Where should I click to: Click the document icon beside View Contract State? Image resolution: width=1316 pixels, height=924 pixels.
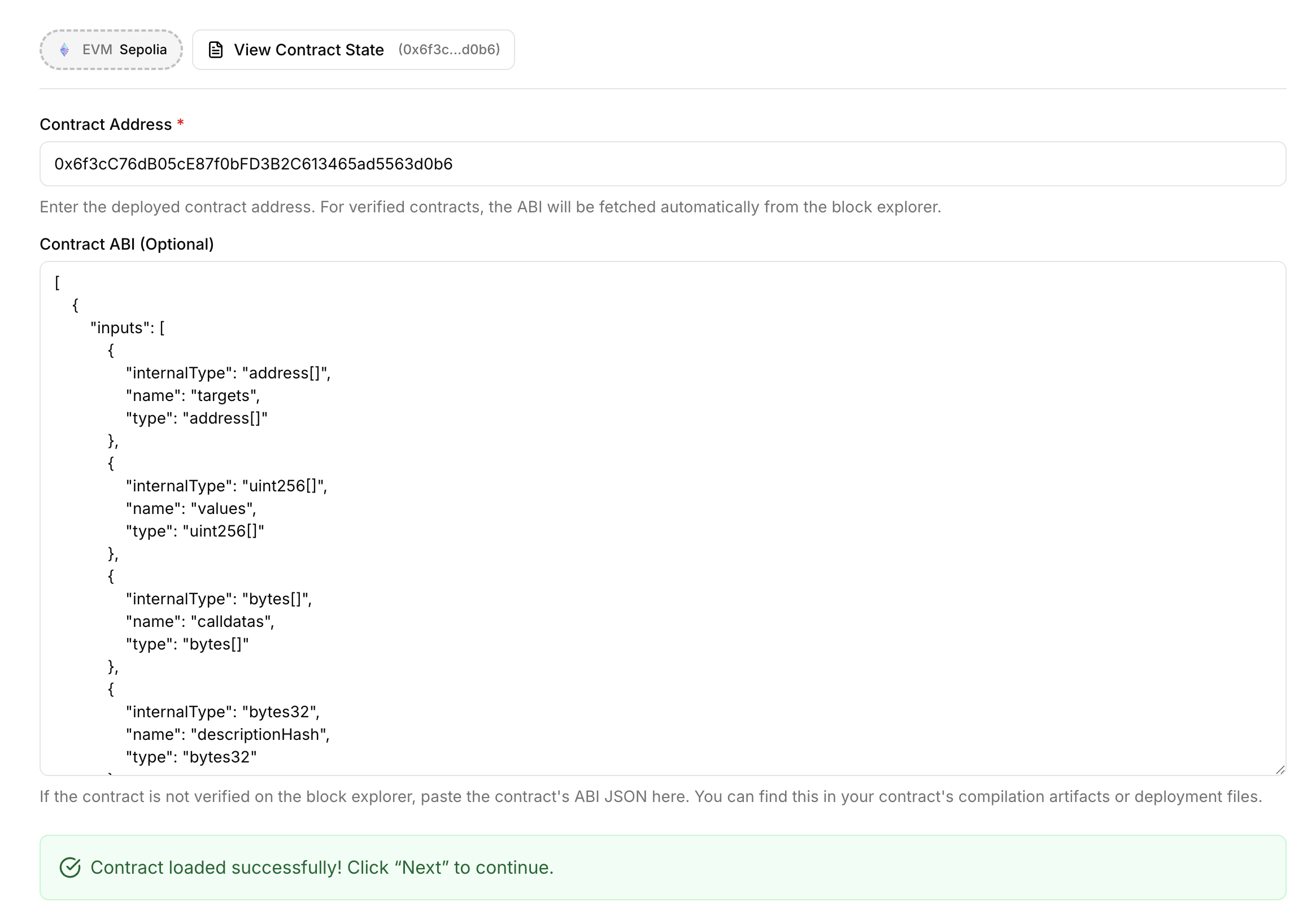click(x=216, y=50)
